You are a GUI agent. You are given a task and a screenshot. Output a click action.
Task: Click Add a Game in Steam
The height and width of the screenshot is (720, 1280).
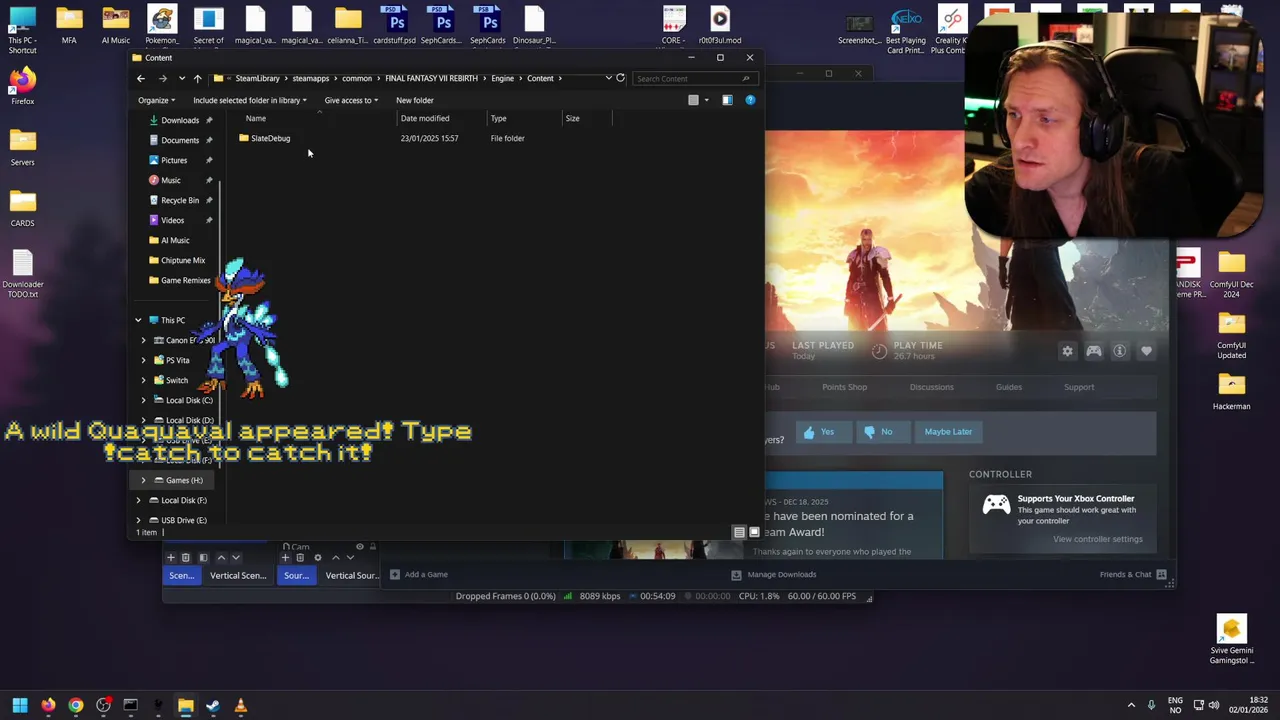tap(419, 574)
